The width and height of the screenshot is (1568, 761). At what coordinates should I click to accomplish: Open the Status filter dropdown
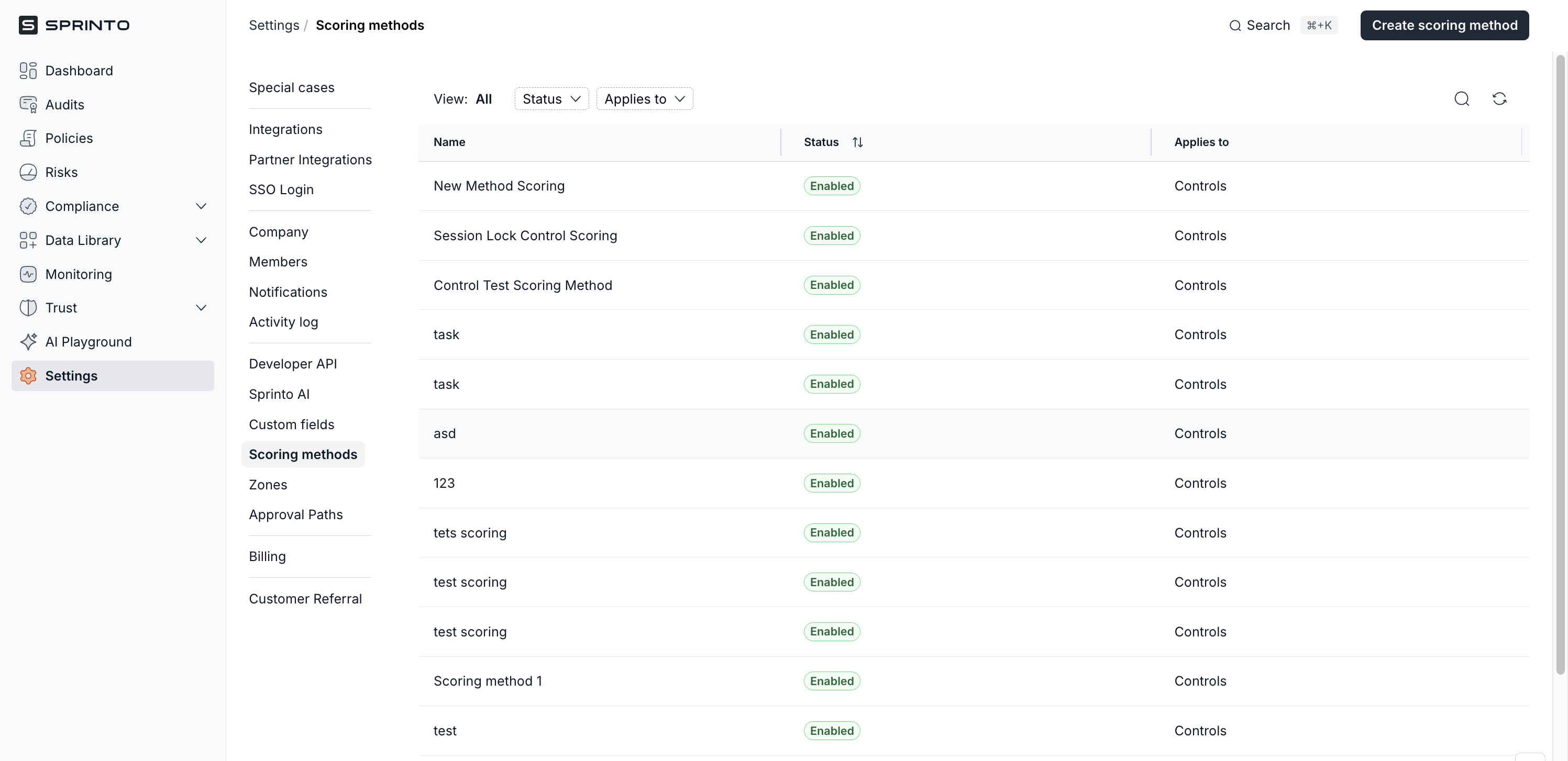point(551,98)
